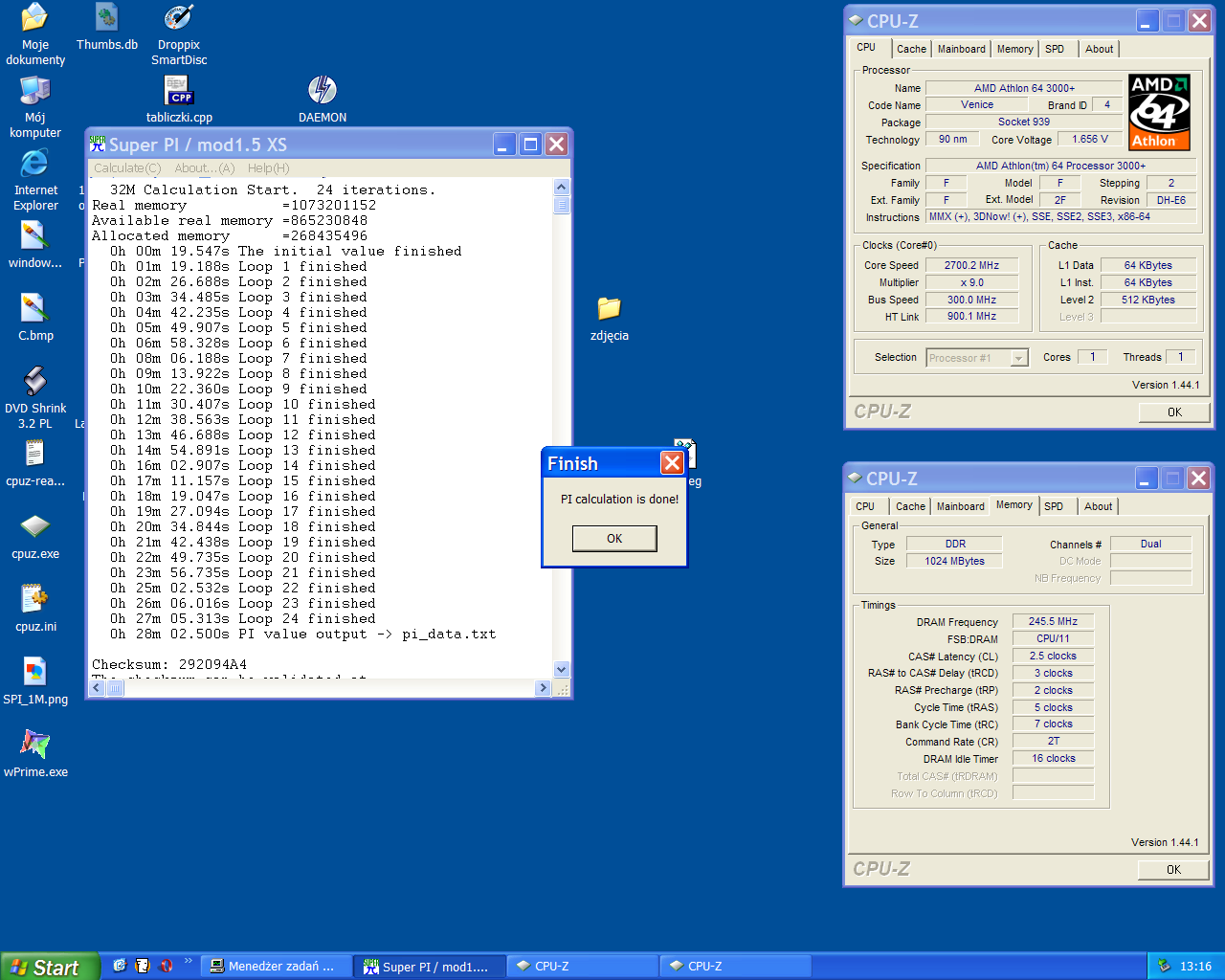
Task: Click DRAM Frequency value 245.5 MHz
Action: (1053, 621)
